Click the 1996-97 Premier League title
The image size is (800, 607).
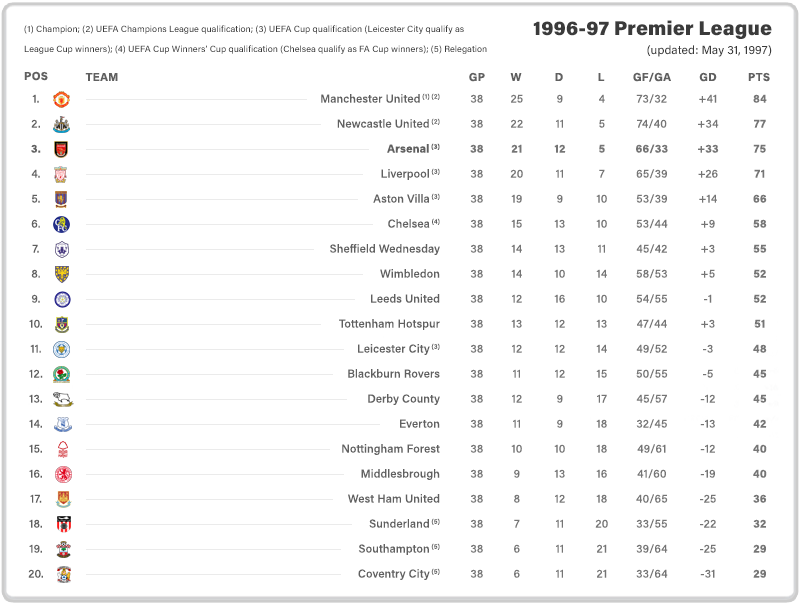click(x=652, y=29)
